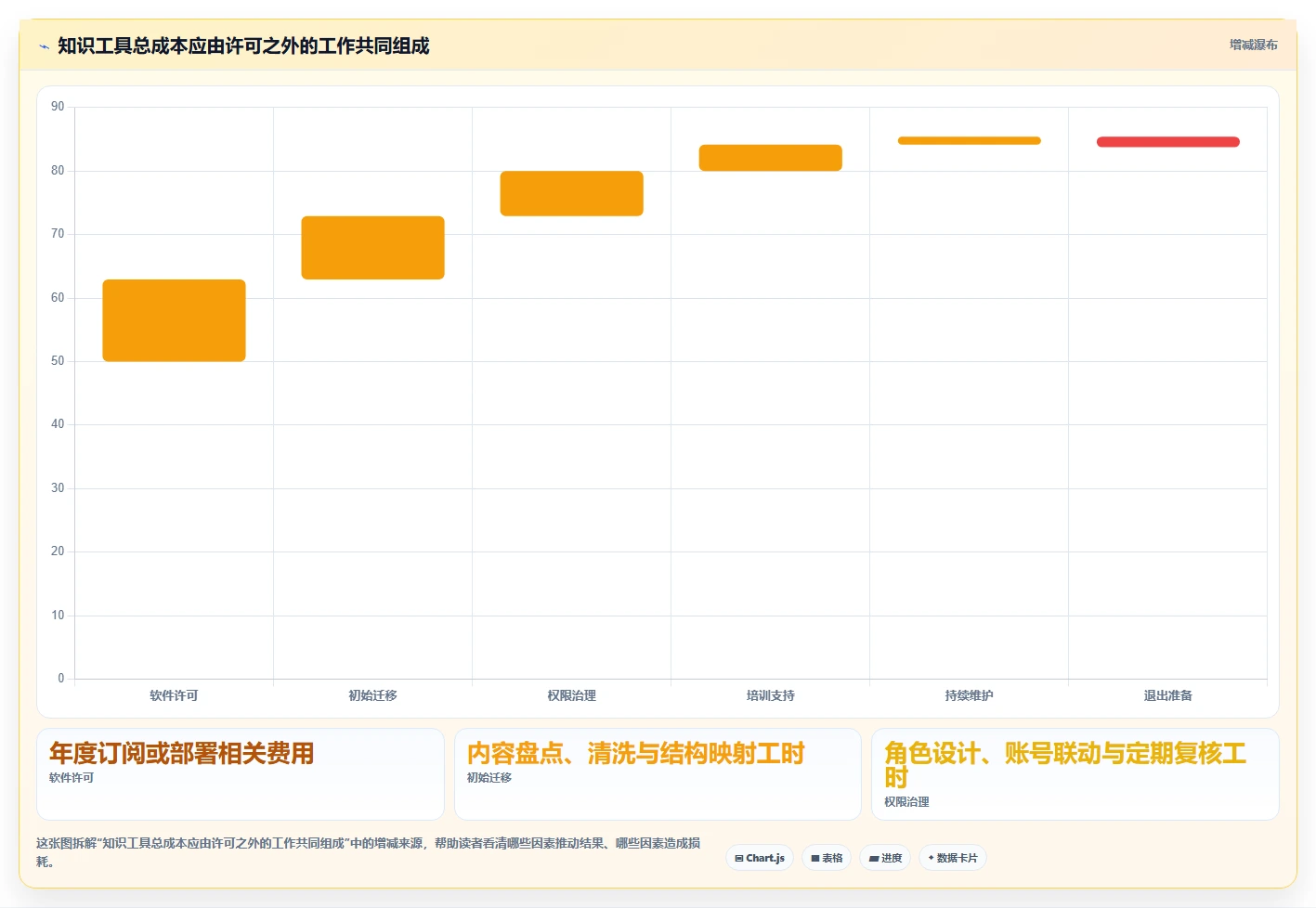Click the 培训支持 waterfall bar
This screenshot has width=1316, height=908.
770,158
